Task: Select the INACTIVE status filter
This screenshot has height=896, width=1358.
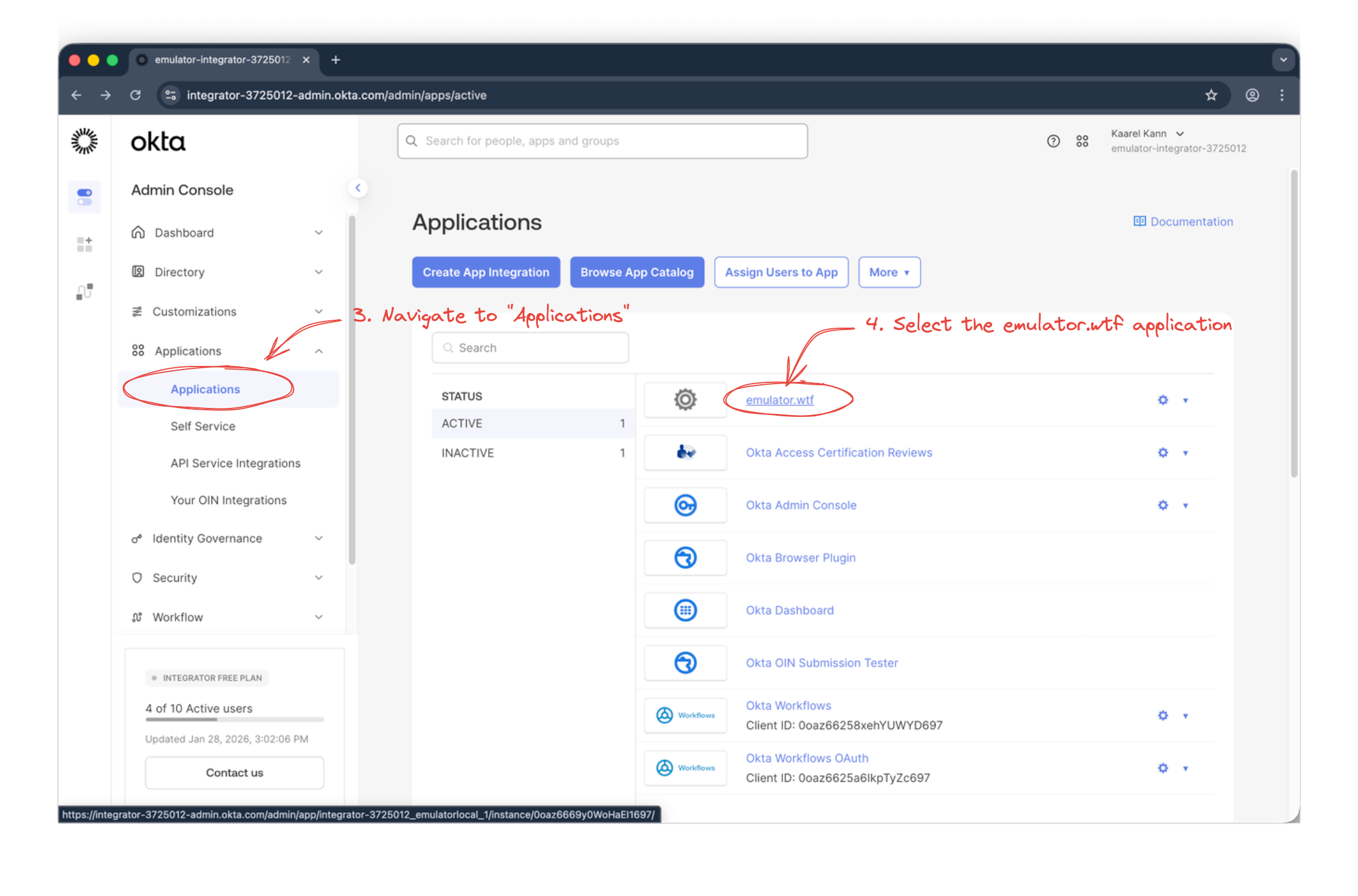Action: point(467,452)
